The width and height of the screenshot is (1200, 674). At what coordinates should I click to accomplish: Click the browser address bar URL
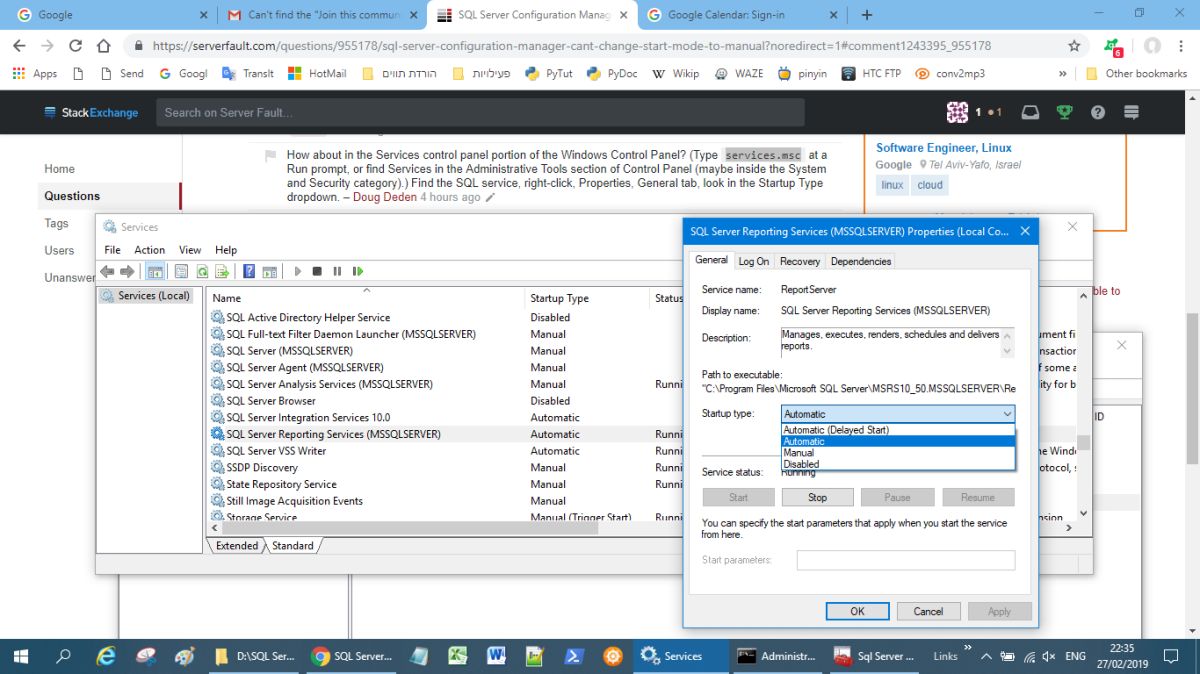tap(570, 46)
